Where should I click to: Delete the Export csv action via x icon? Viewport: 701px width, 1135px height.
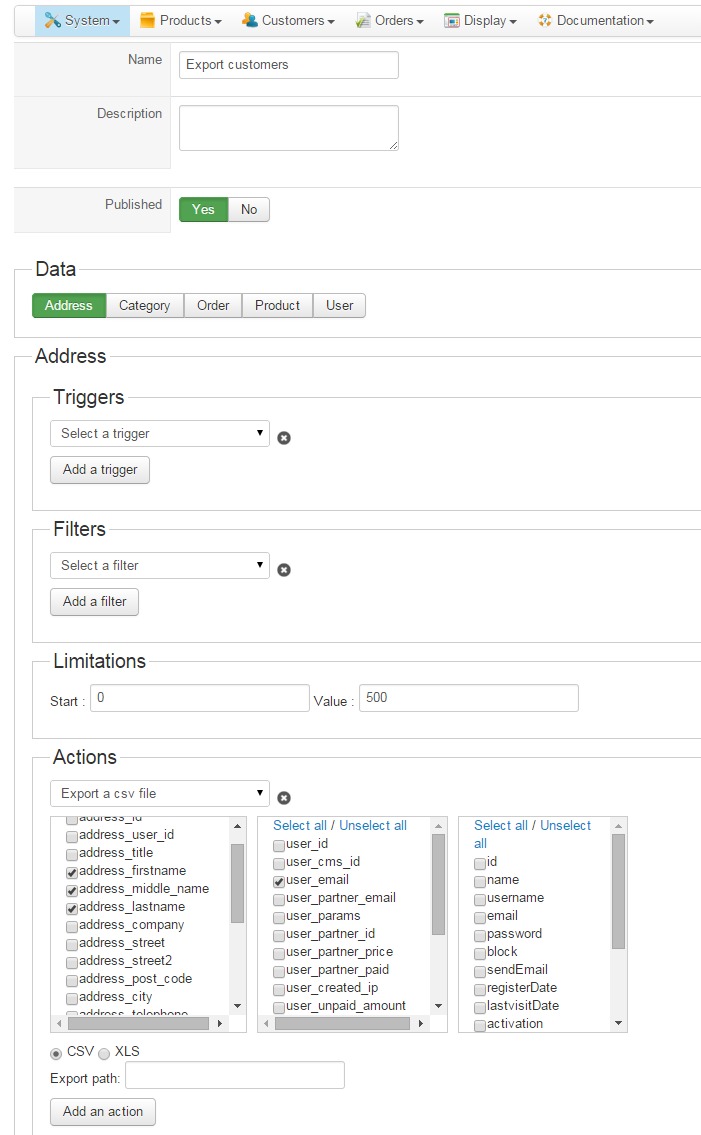coord(284,798)
